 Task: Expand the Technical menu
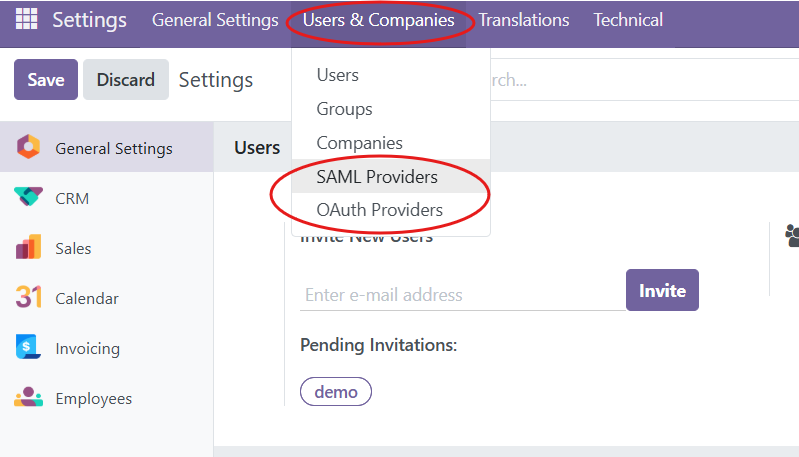(x=628, y=20)
